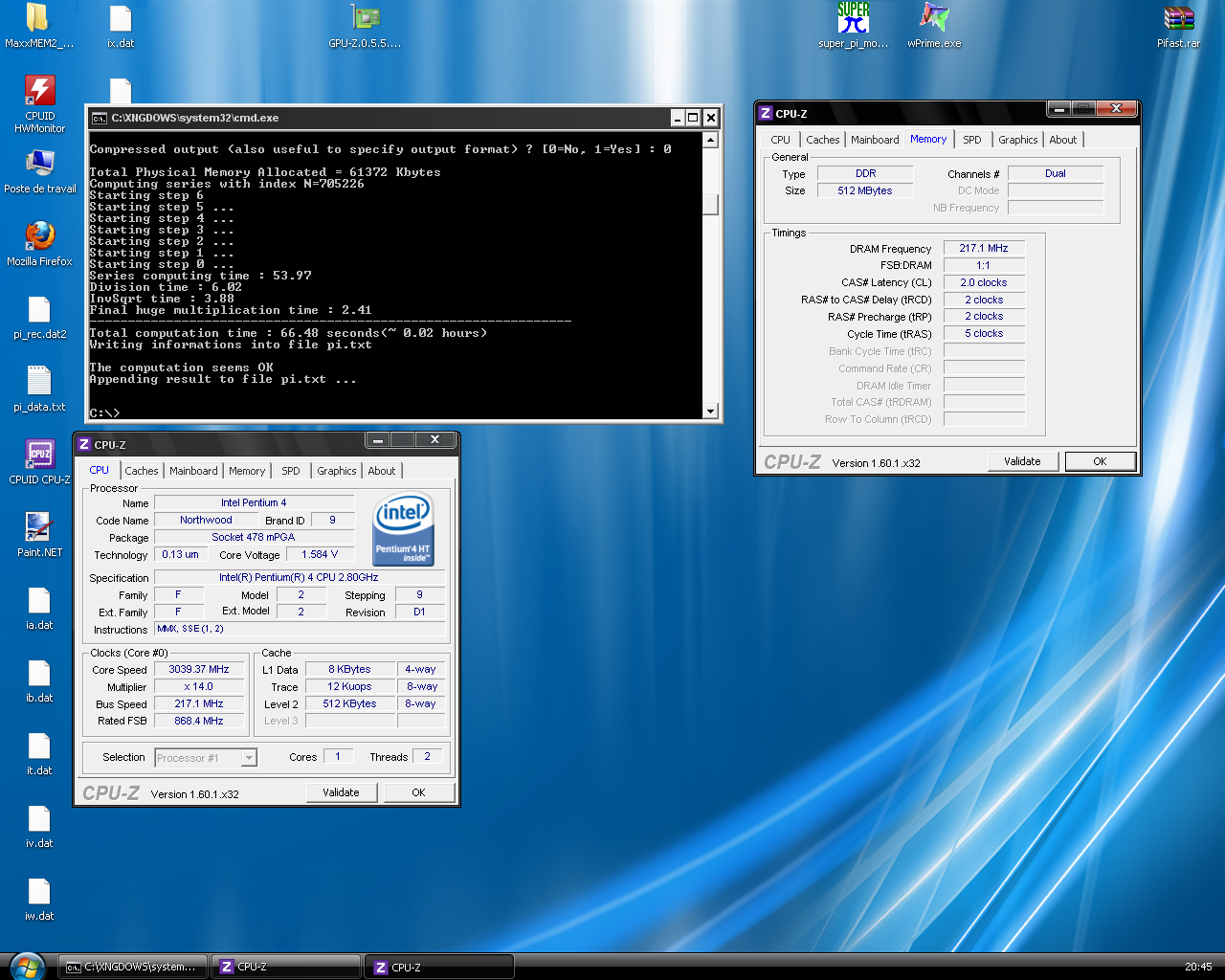Click OK in the CPU tab window
Screen dimensions: 1225x980
[418, 792]
